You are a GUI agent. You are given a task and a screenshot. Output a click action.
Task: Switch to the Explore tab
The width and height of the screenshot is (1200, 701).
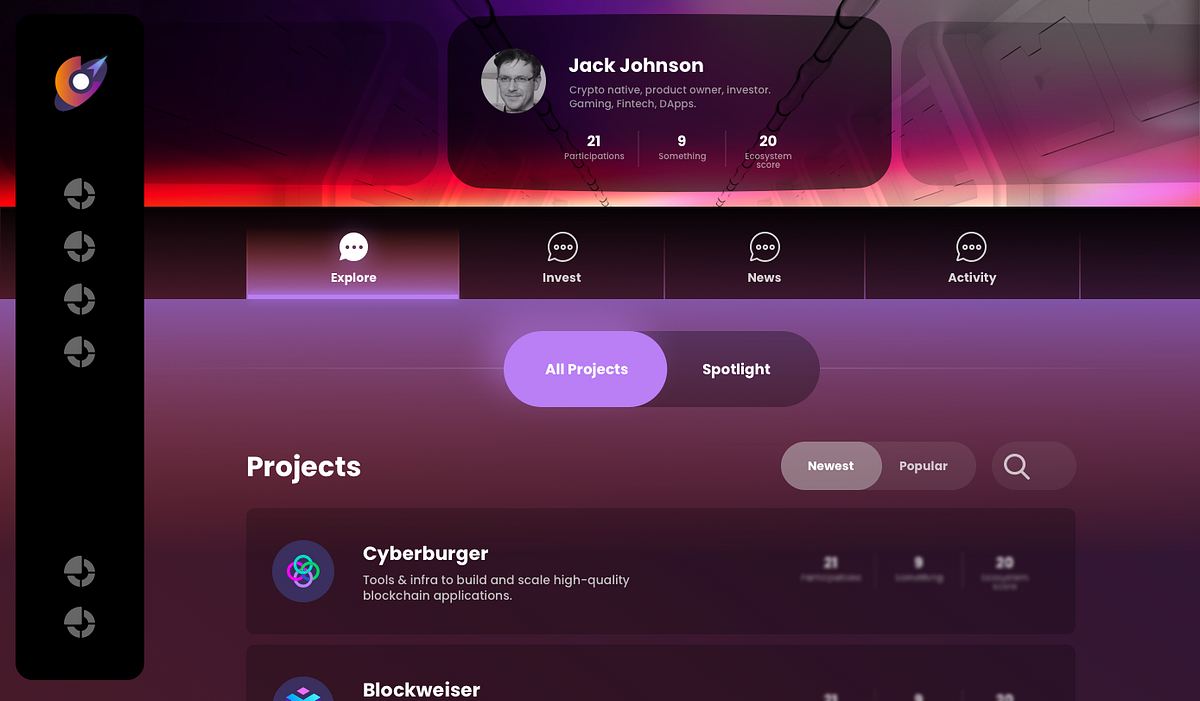353,262
